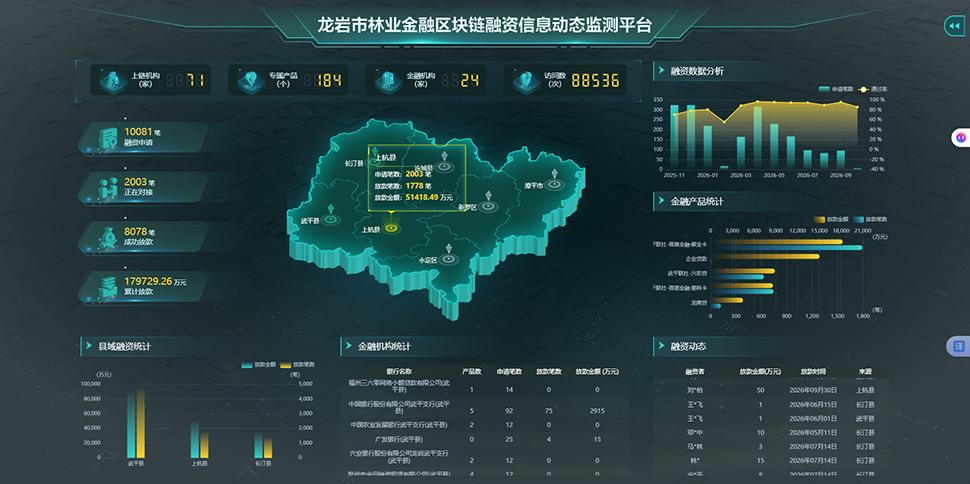Click the 2026年06月15日 date cell
970x484 pixels.
point(813,404)
